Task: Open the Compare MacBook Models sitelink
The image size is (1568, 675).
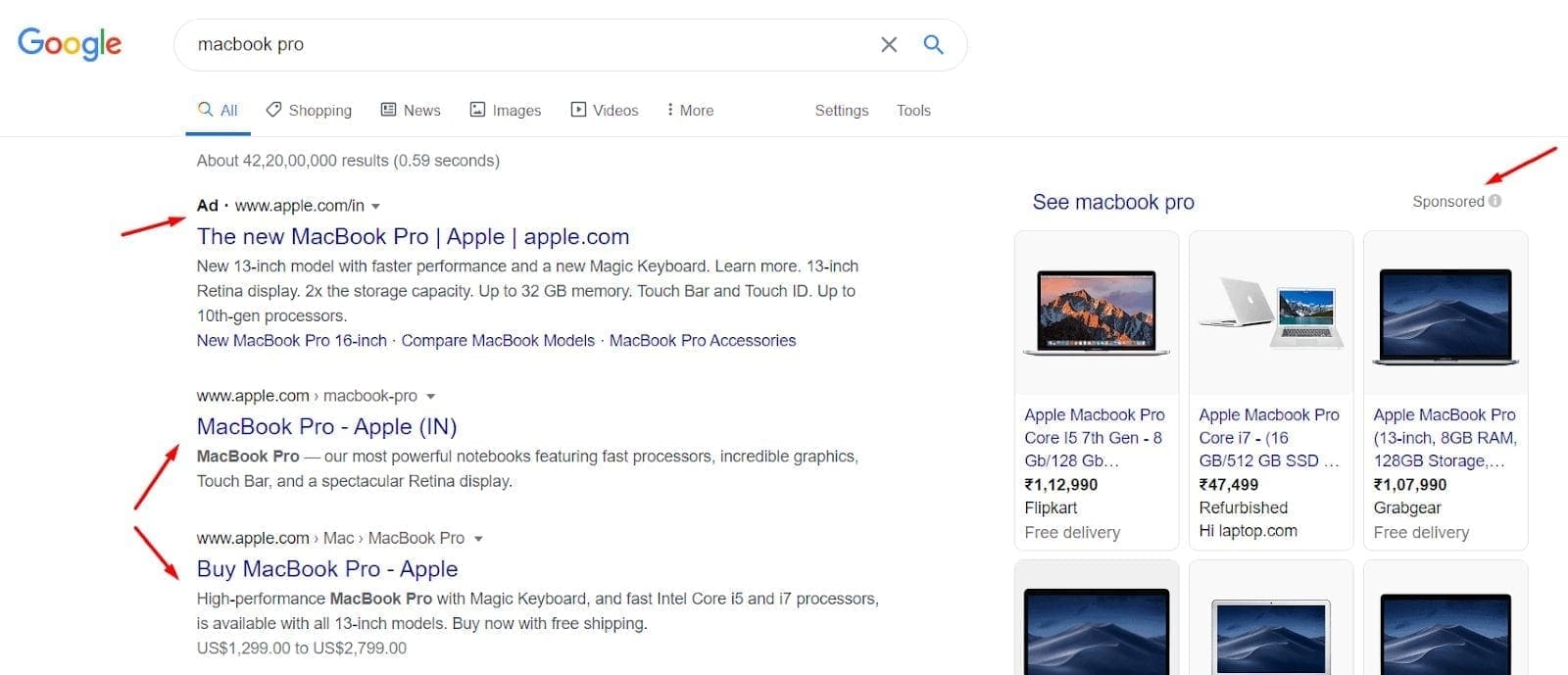Action: [x=498, y=340]
